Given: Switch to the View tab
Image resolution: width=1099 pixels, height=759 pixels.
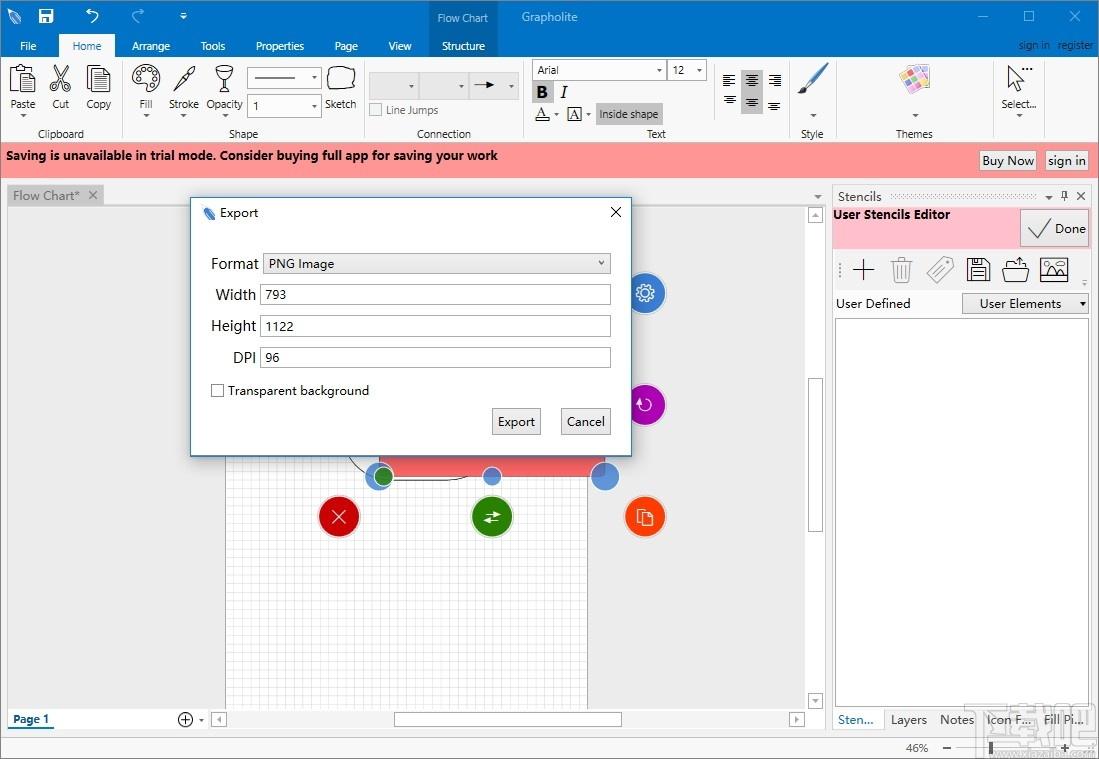Looking at the screenshot, I should tap(400, 46).
